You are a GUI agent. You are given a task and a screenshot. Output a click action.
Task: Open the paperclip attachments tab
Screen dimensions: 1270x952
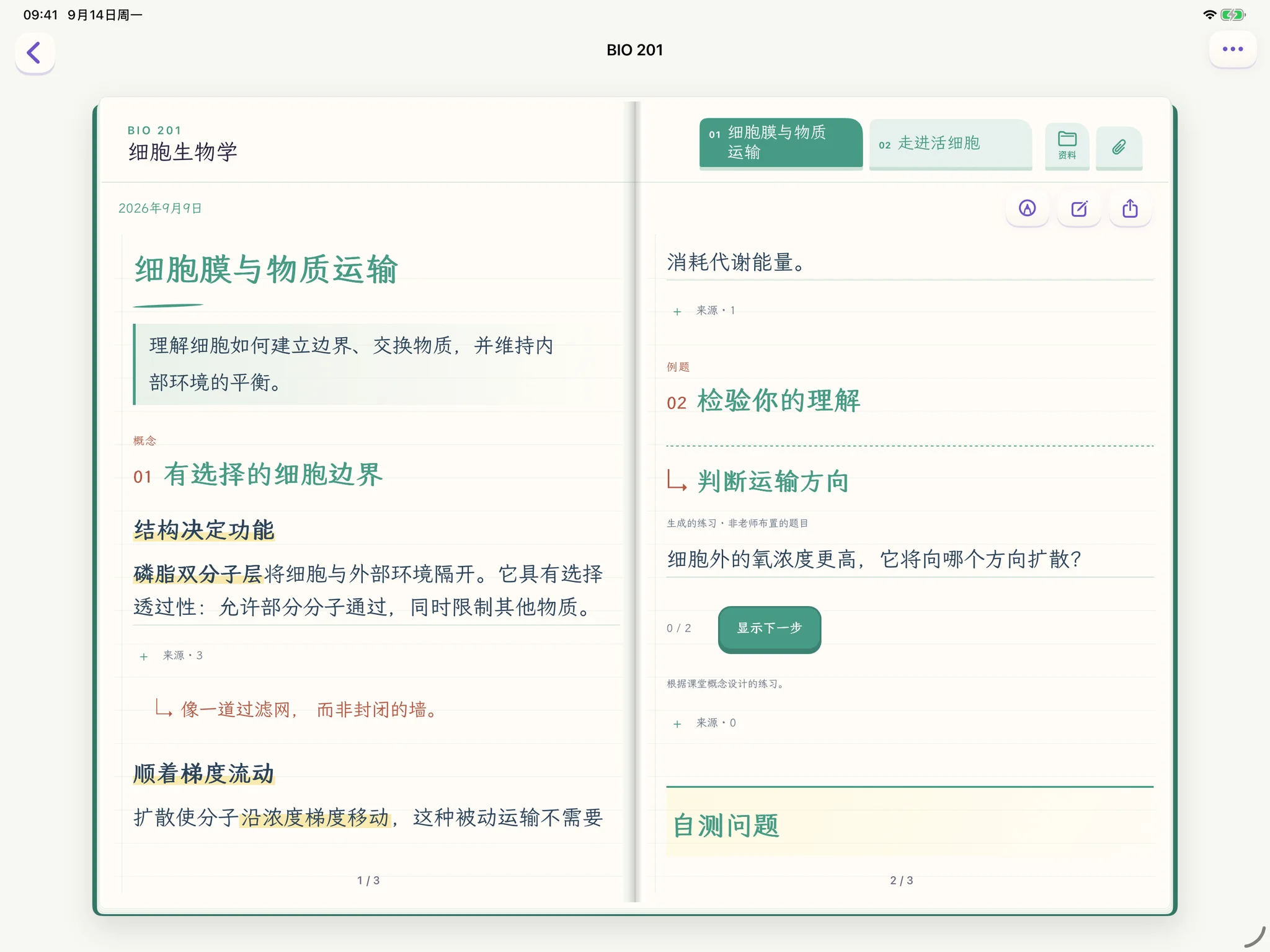pos(1119,147)
